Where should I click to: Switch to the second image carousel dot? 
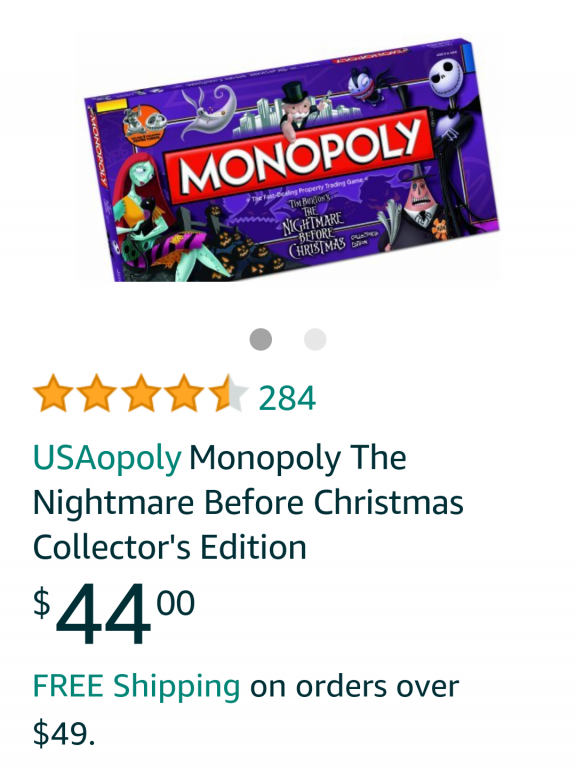coord(315,339)
